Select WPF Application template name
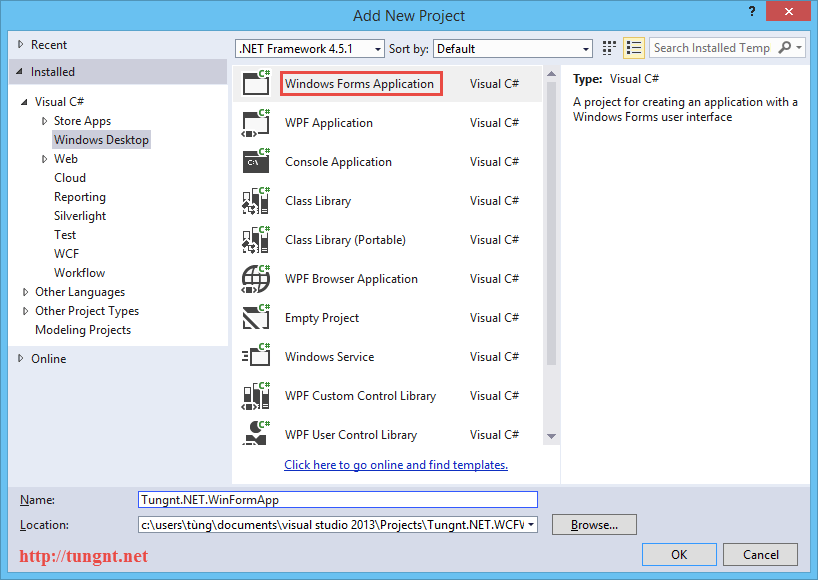 [x=329, y=123]
